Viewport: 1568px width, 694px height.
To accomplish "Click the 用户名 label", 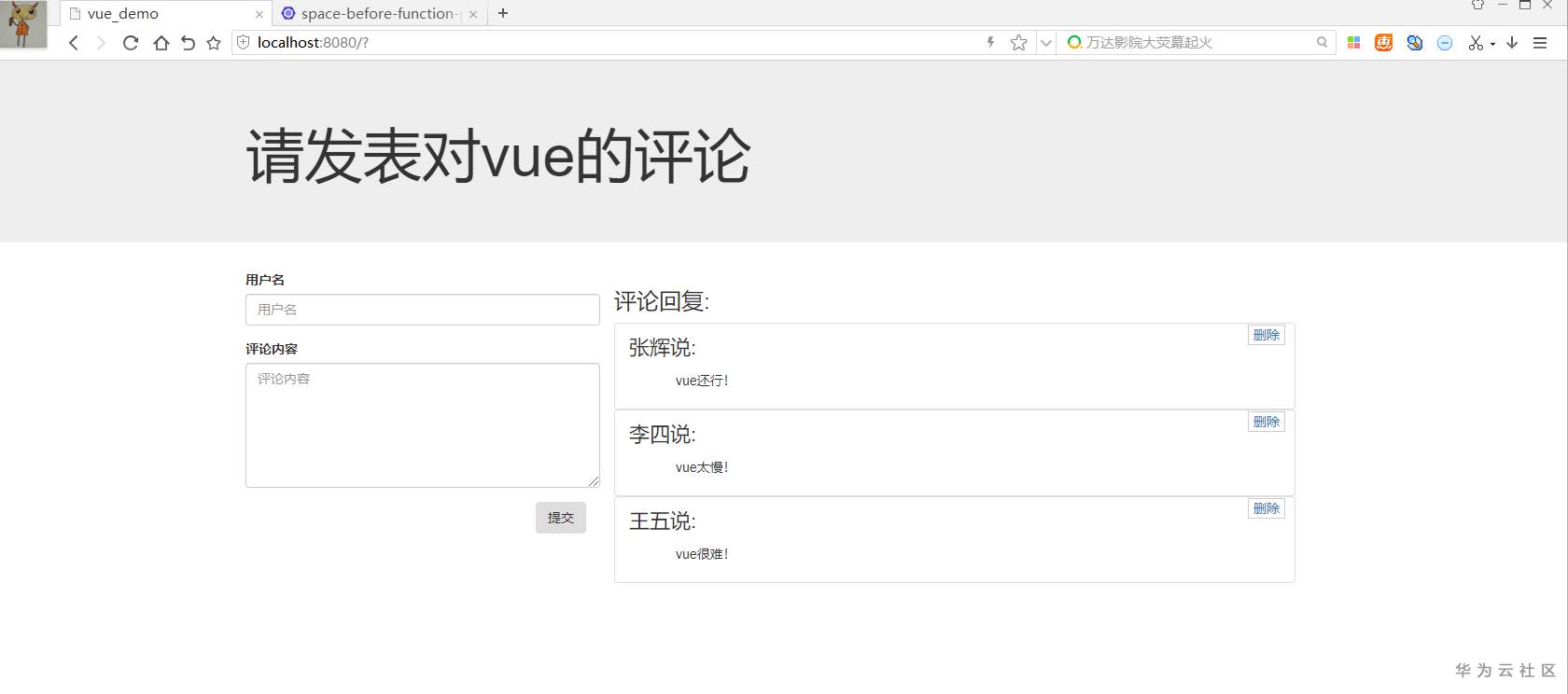I will pyautogui.click(x=265, y=280).
